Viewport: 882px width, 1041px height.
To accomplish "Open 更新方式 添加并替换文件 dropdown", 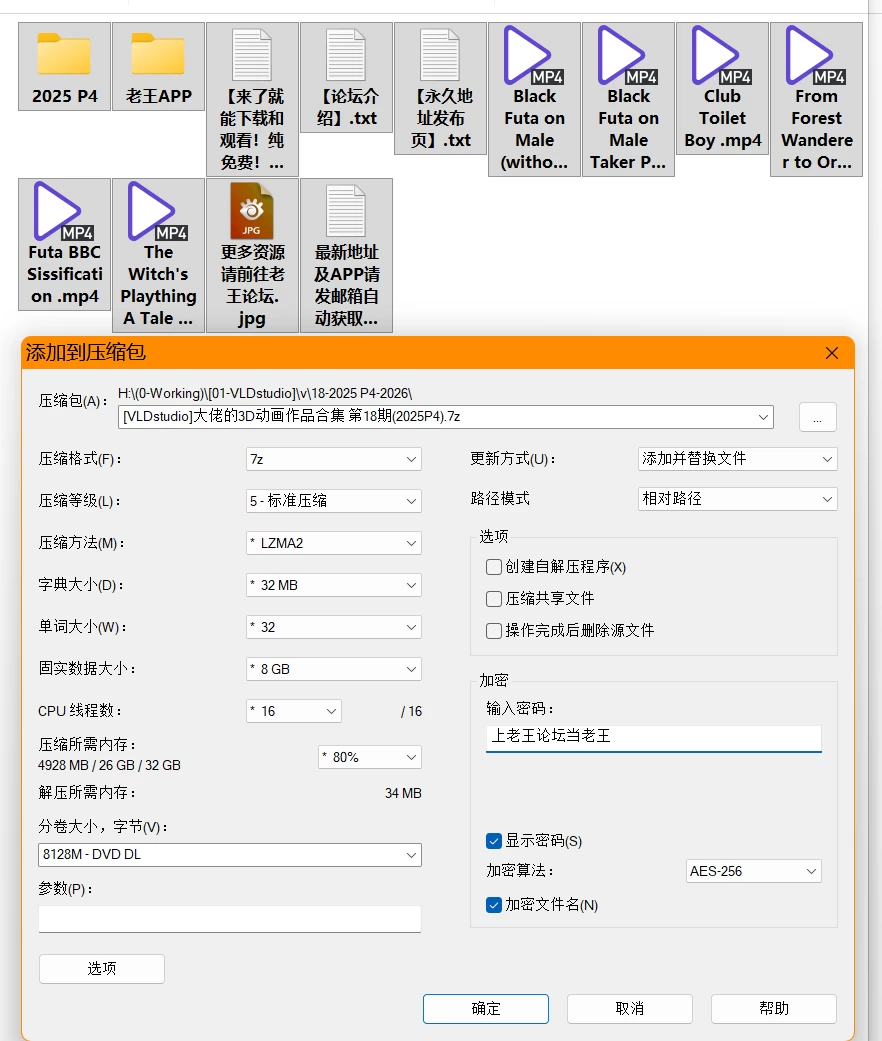I will point(737,459).
